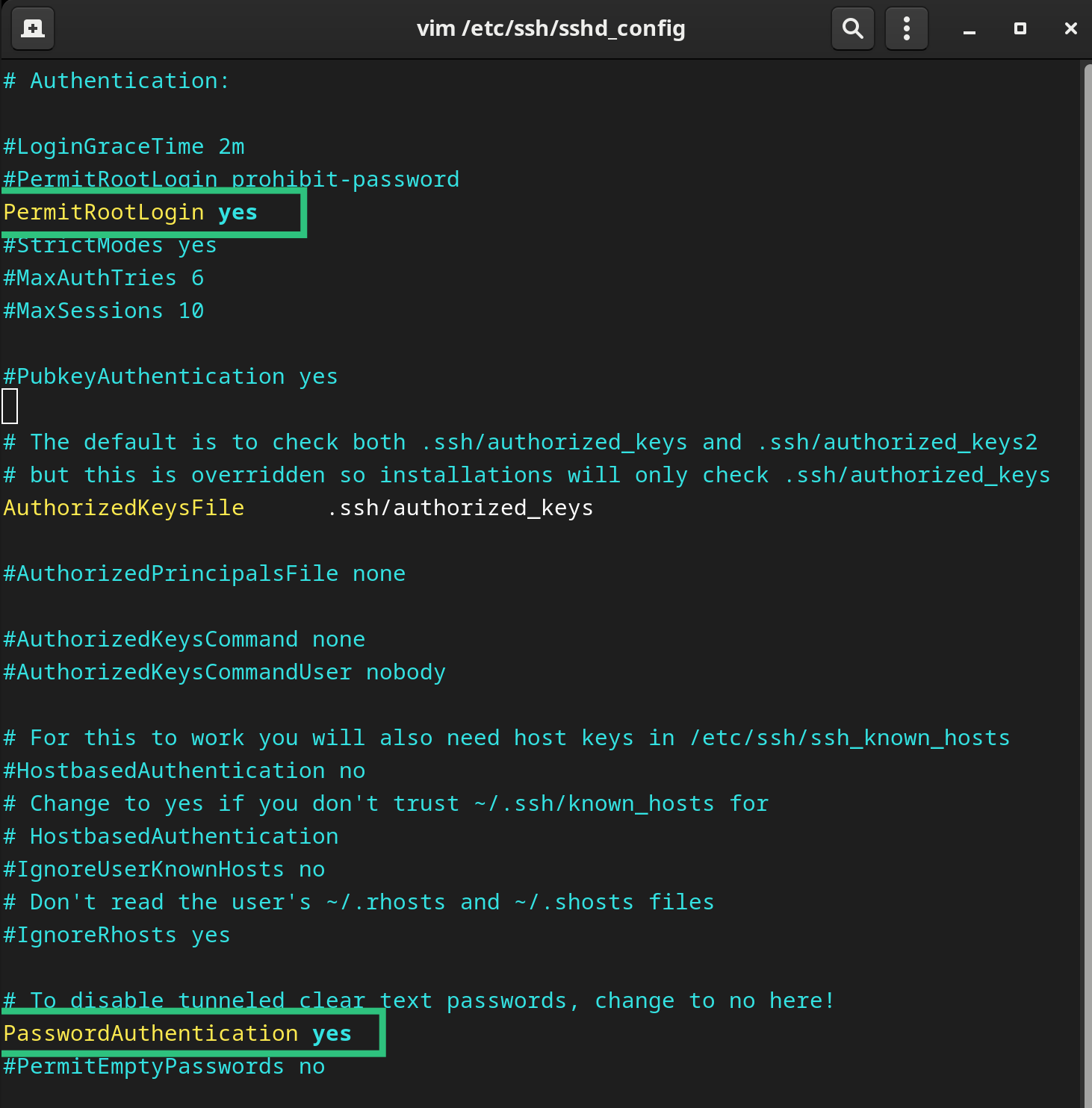The height and width of the screenshot is (1108, 1092).
Task: Click the AuthorizedKeysFile setting line
Action: tap(297, 507)
